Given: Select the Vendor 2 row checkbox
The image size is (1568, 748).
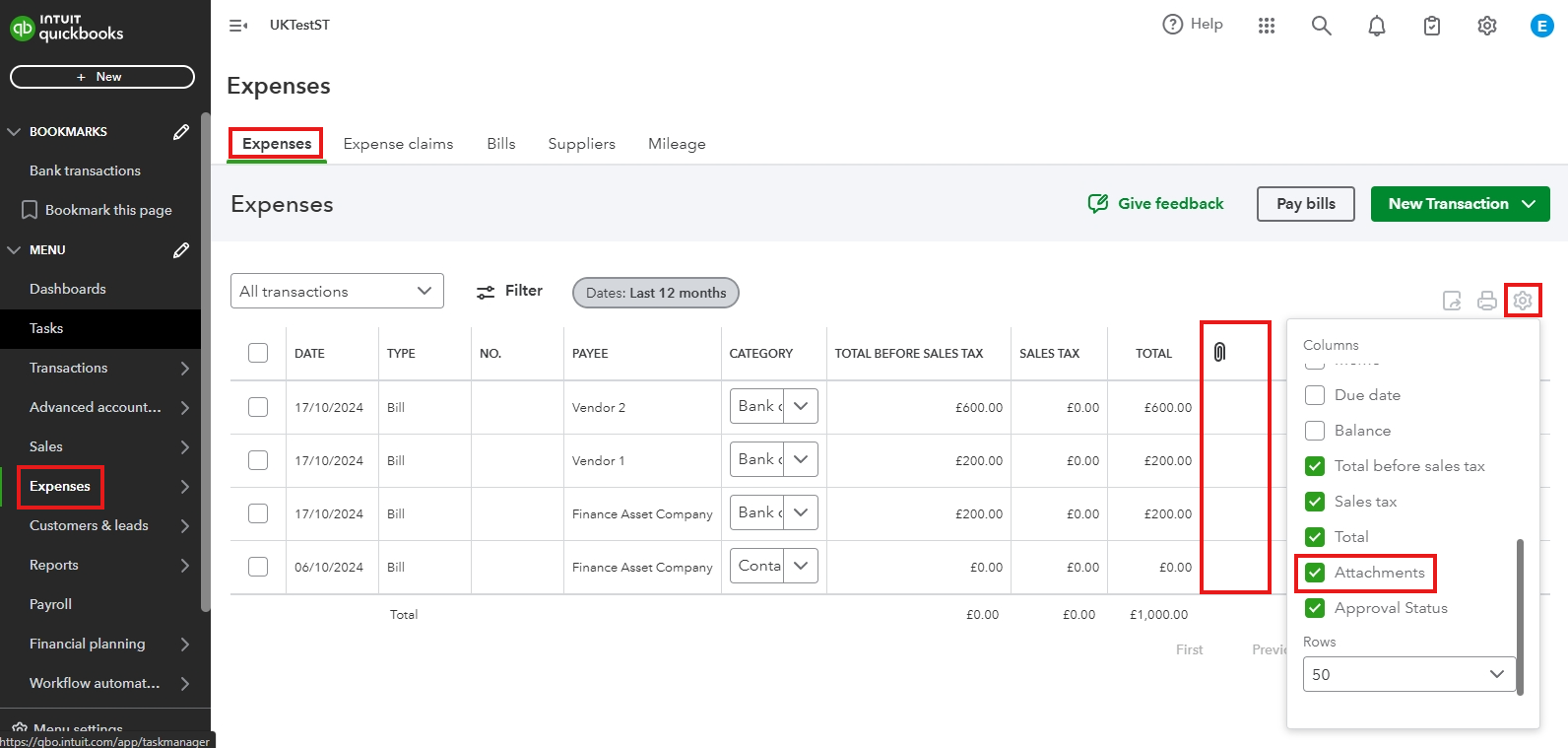Looking at the screenshot, I should click(258, 407).
